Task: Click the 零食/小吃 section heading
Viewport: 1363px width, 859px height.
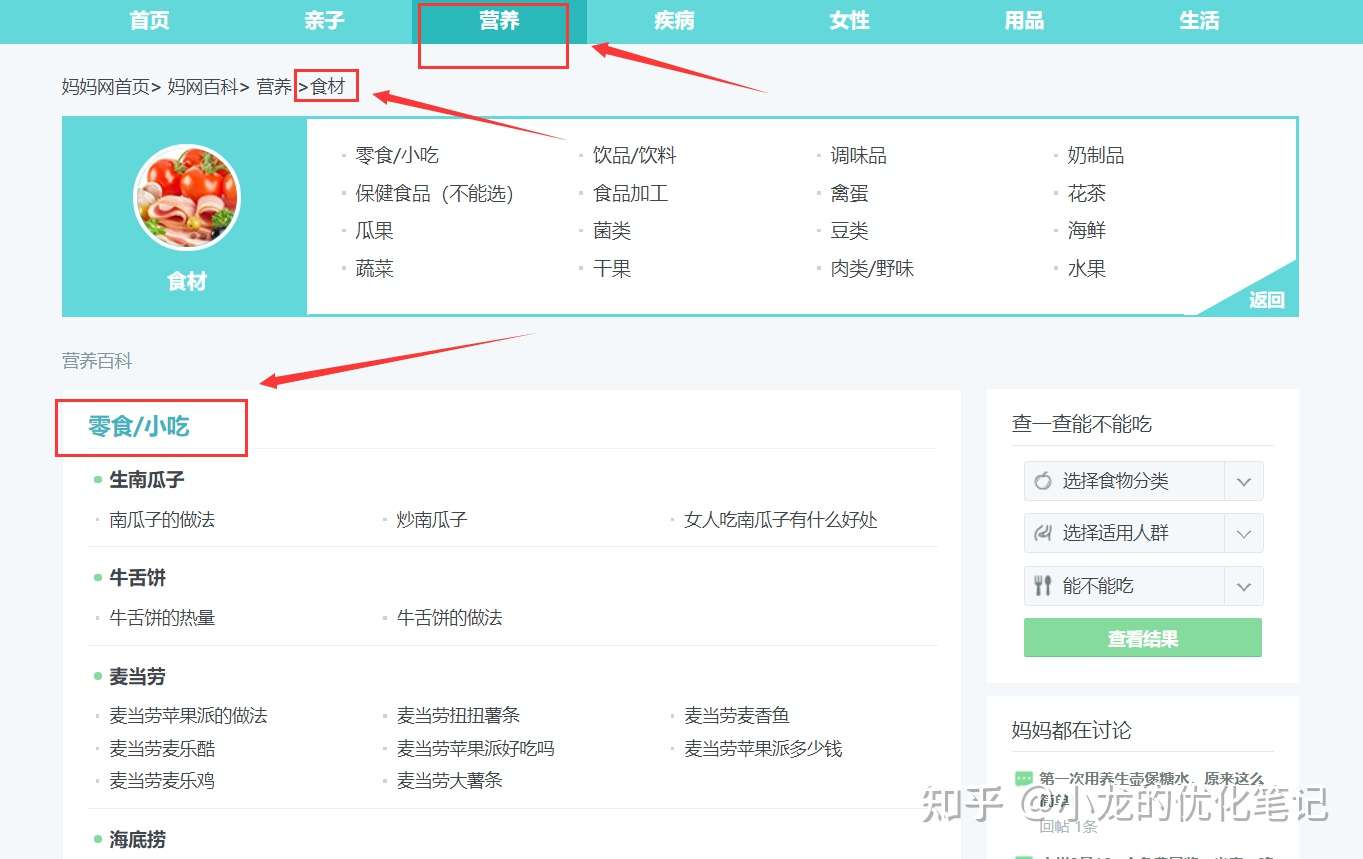Action: 139,427
